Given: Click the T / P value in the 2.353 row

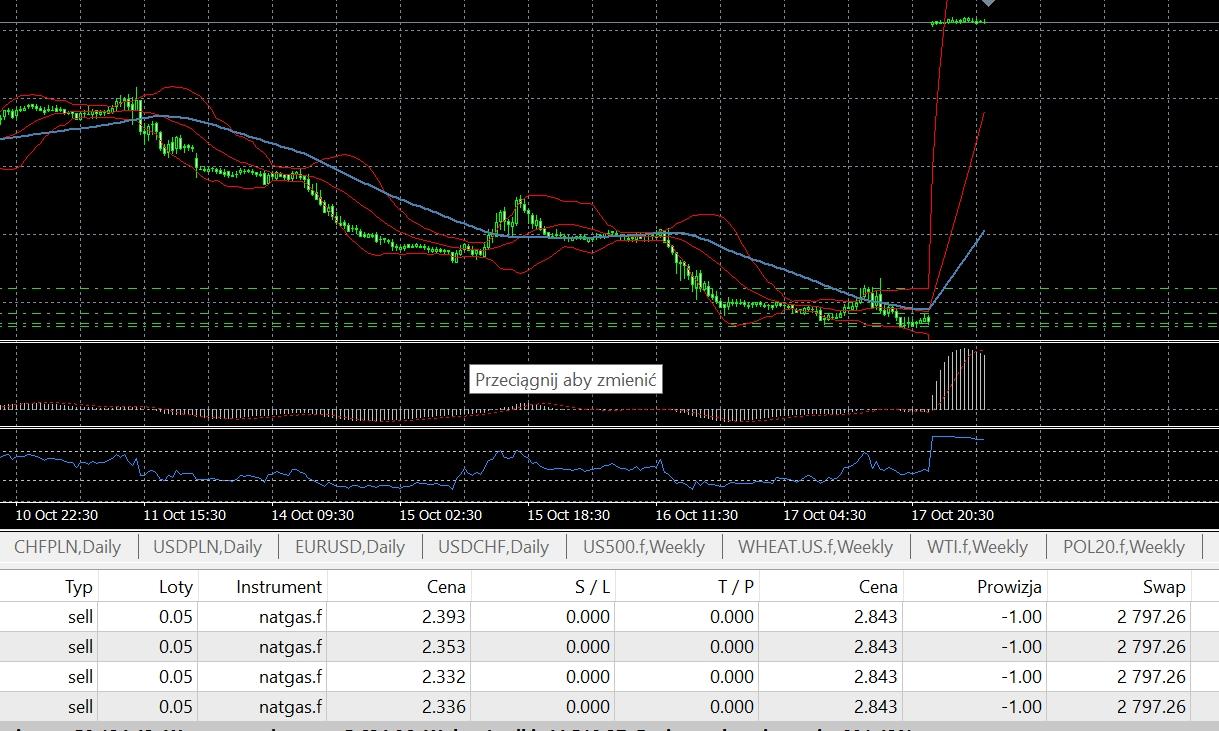Looking at the screenshot, I should tap(732, 647).
